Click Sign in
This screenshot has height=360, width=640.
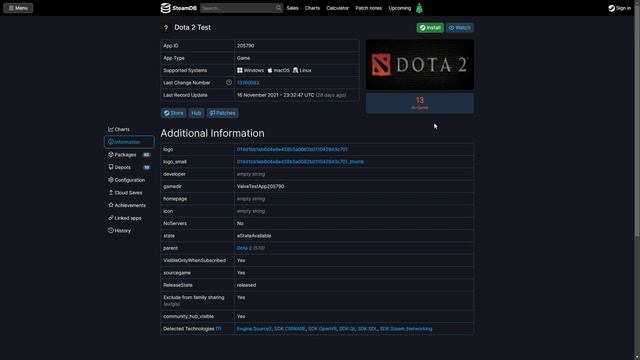pos(620,8)
